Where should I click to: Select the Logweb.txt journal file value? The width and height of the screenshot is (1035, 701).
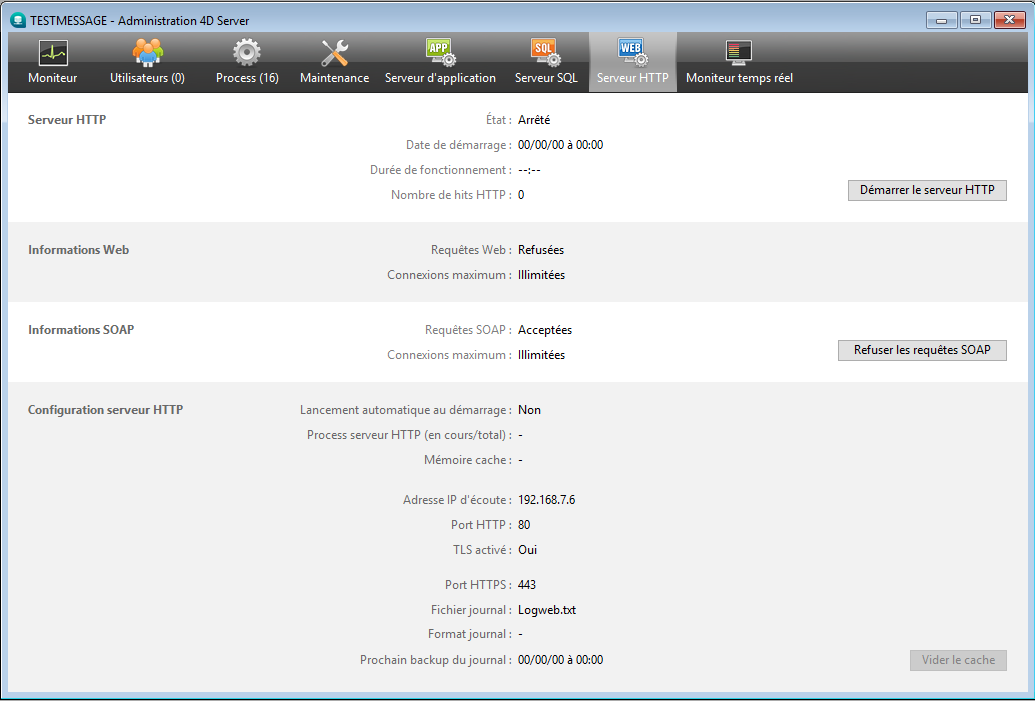tap(546, 610)
